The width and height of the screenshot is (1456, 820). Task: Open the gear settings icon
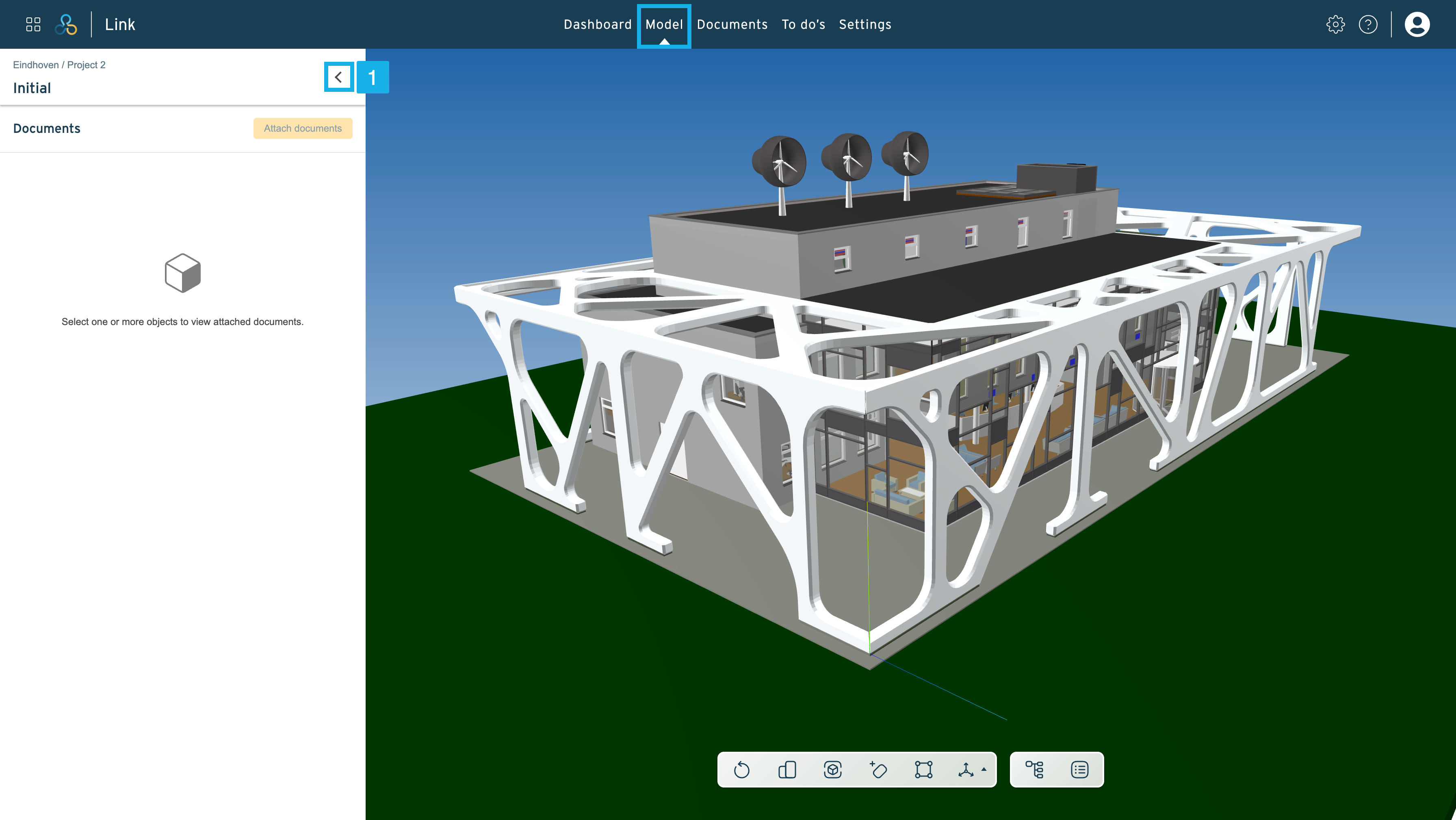pos(1336,24)
